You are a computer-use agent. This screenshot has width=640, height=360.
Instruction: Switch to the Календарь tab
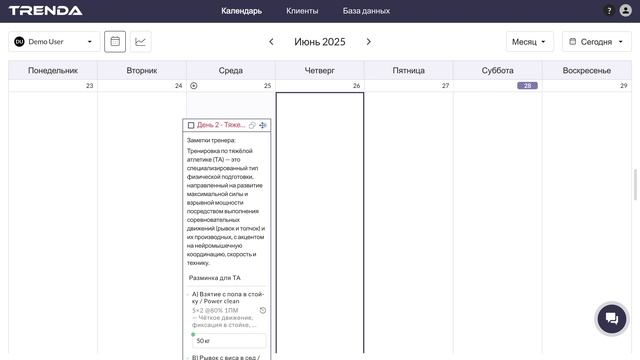(x=241, y=11)
